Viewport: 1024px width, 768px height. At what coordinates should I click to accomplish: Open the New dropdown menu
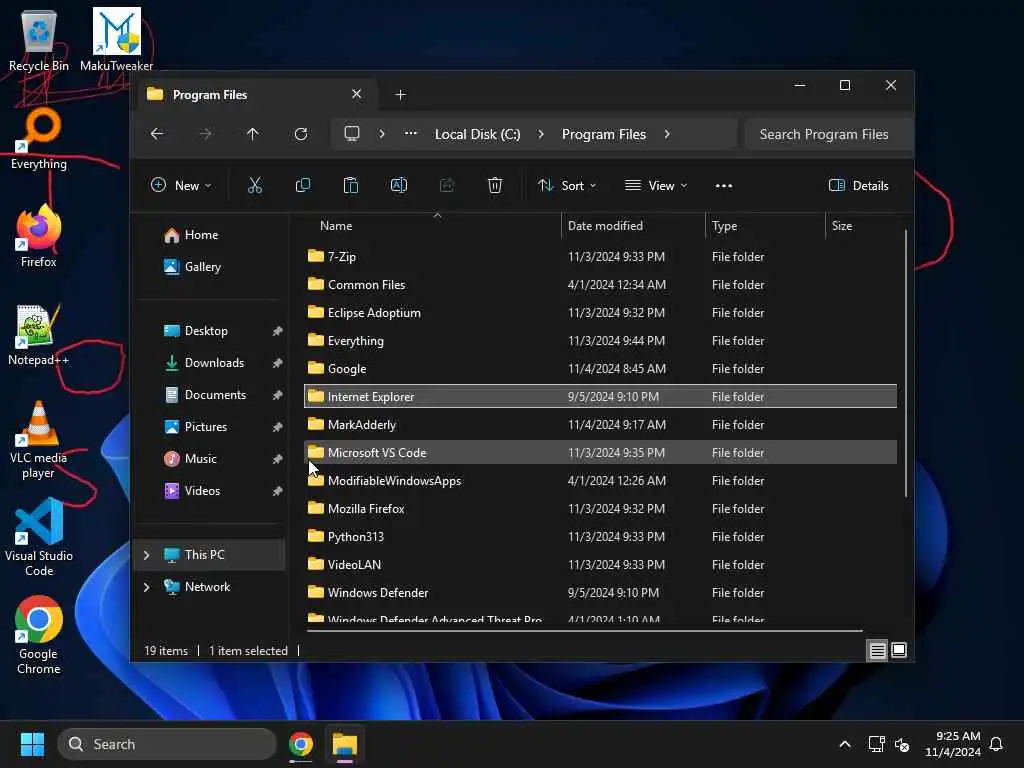(x=181, y=185)
